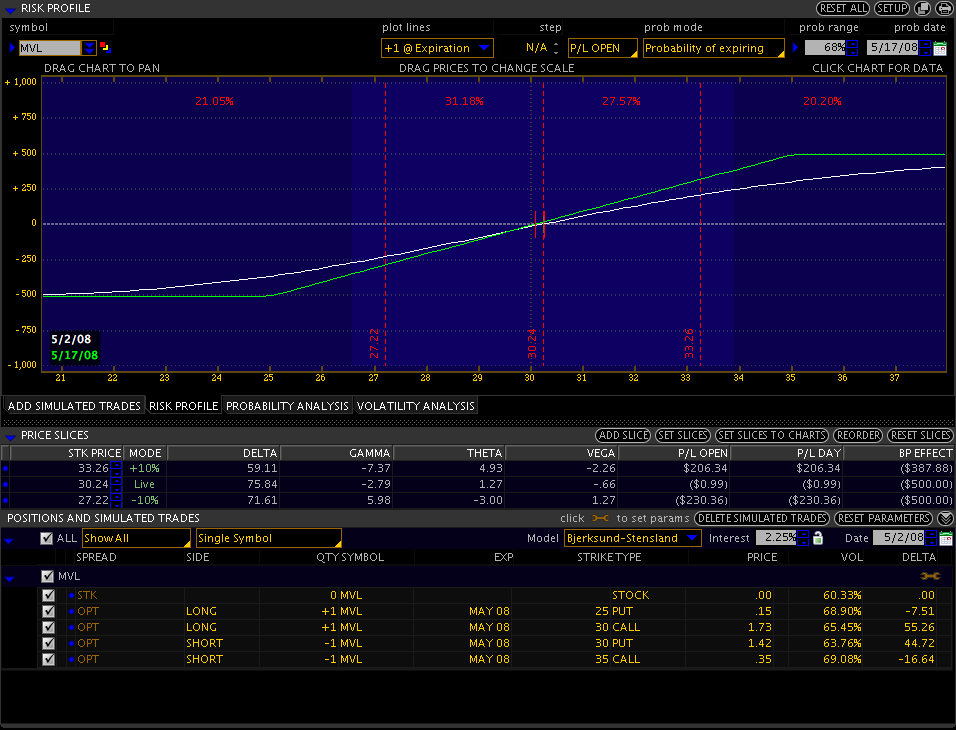956x730 pixels.
Task: Click the wrench icon in MVL row
Action: pyautogui.click(x=930, y=576)
